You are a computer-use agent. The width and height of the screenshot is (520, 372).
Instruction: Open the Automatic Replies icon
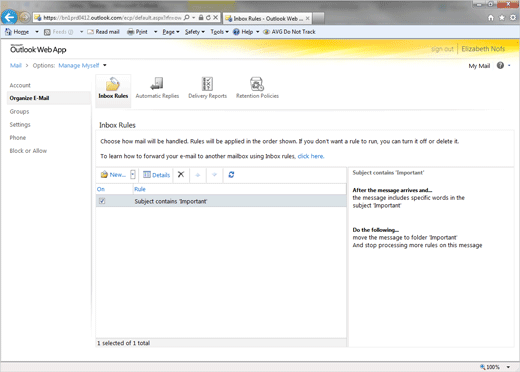(157, 88)
